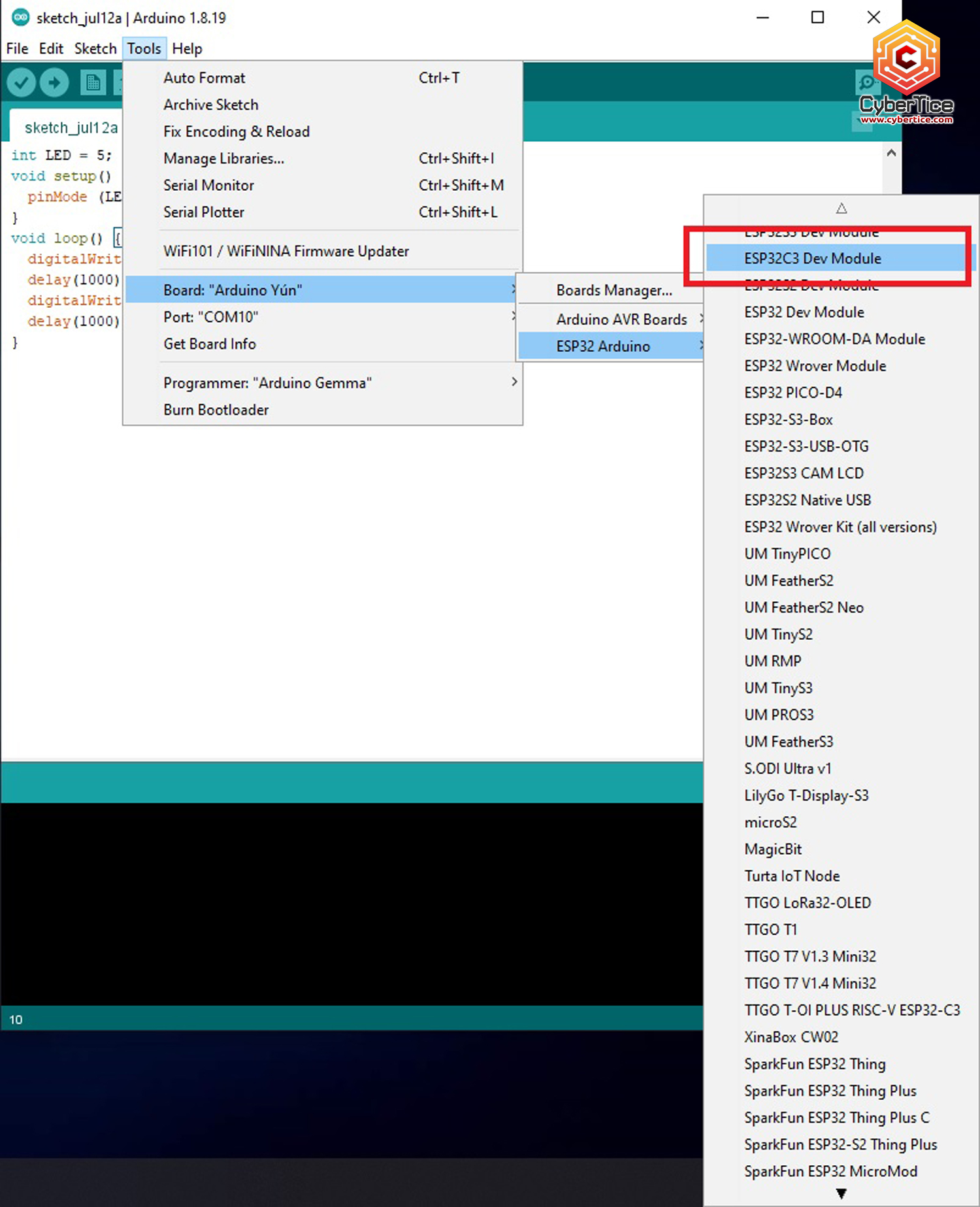Open Boards Manager...

click(613, 290)
